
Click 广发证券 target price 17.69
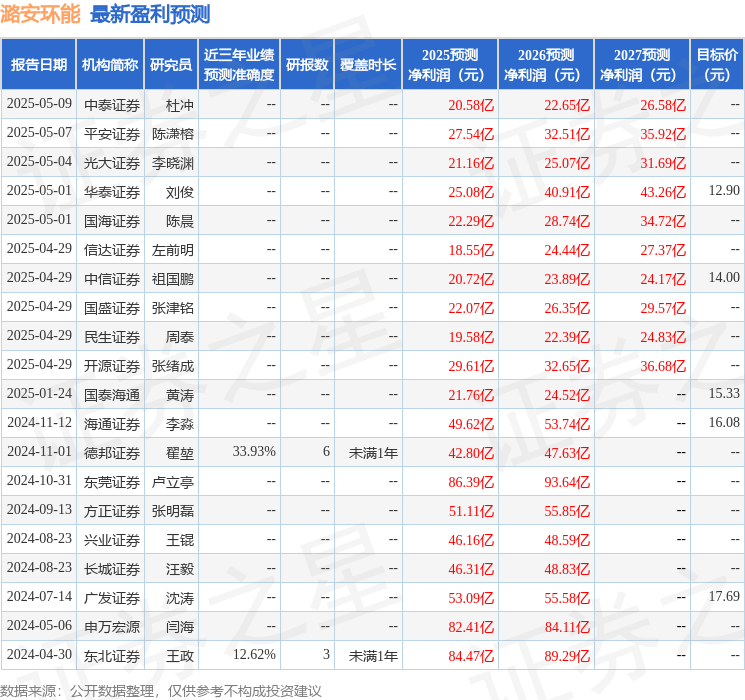tap(724, 596)
